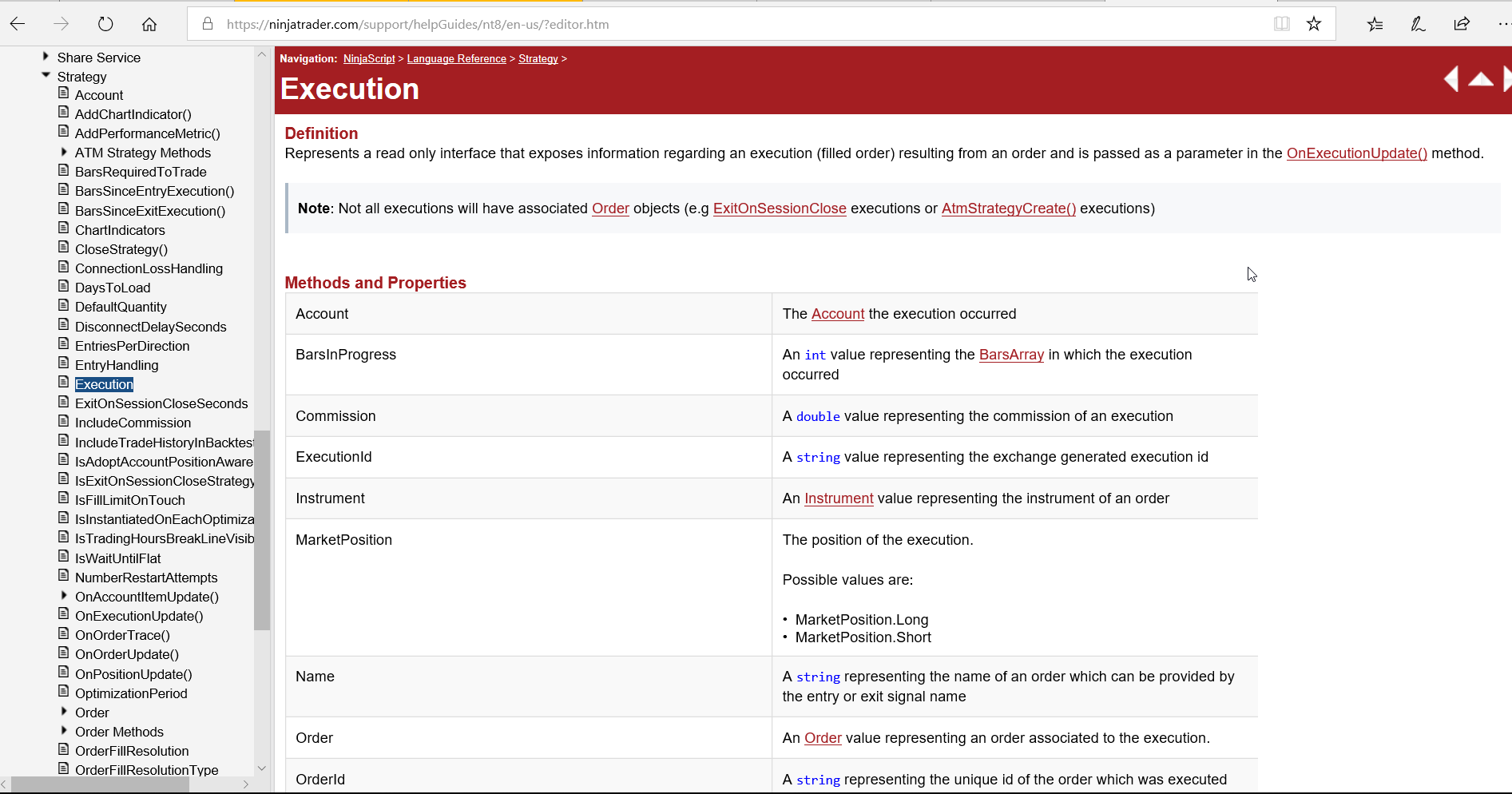Go to the browser Home page
Viewport: 1512px width, 794px height.
point(149,24)
